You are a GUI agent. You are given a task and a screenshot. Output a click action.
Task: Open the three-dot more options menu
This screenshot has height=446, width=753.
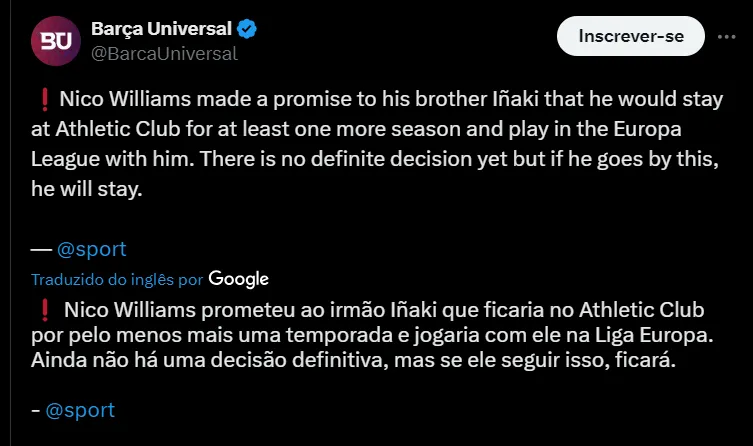722,36
